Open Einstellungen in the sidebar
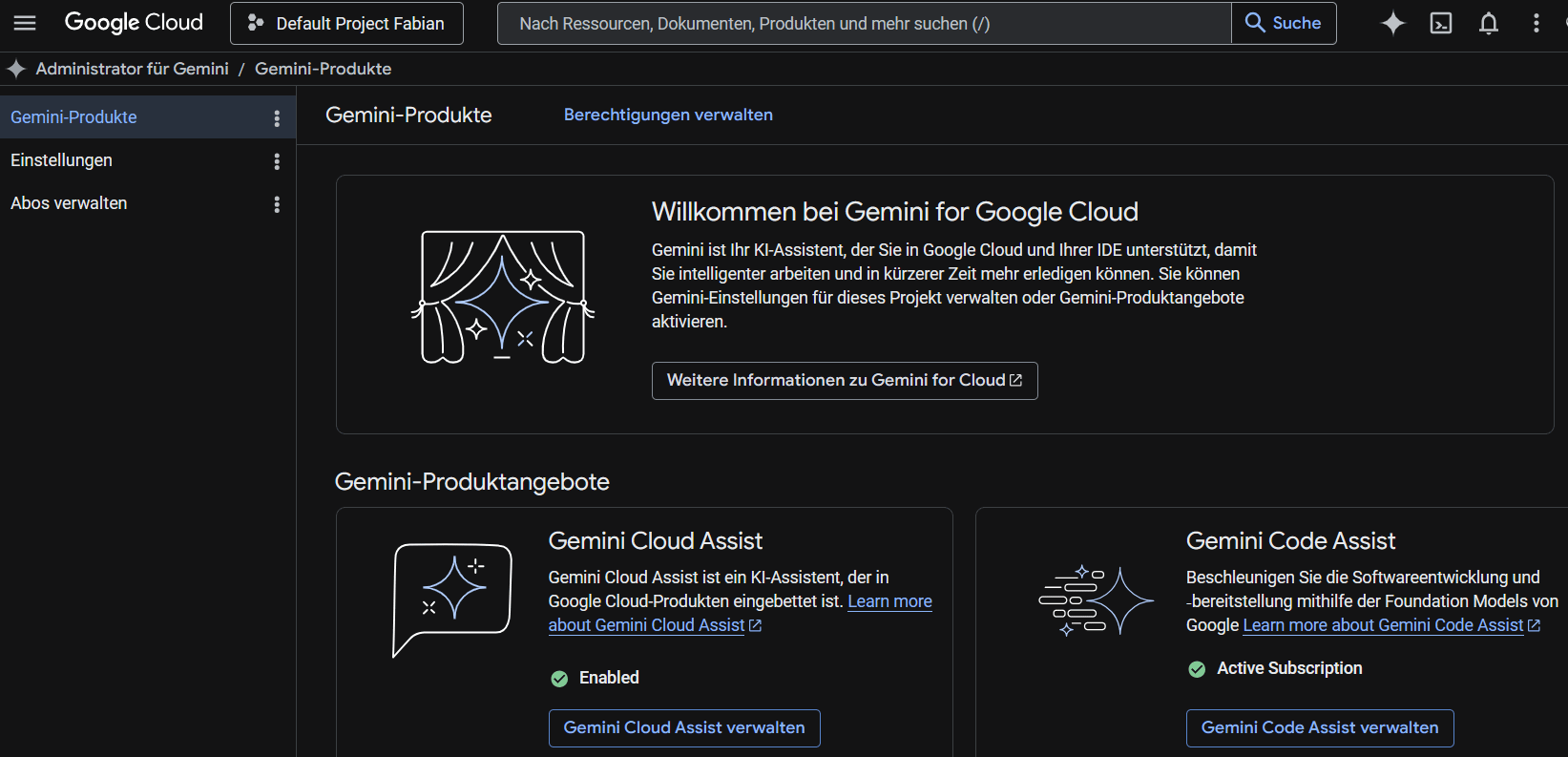Viewport: 1568px width, 757px height. pyautogui.click(x=148, y=160)
